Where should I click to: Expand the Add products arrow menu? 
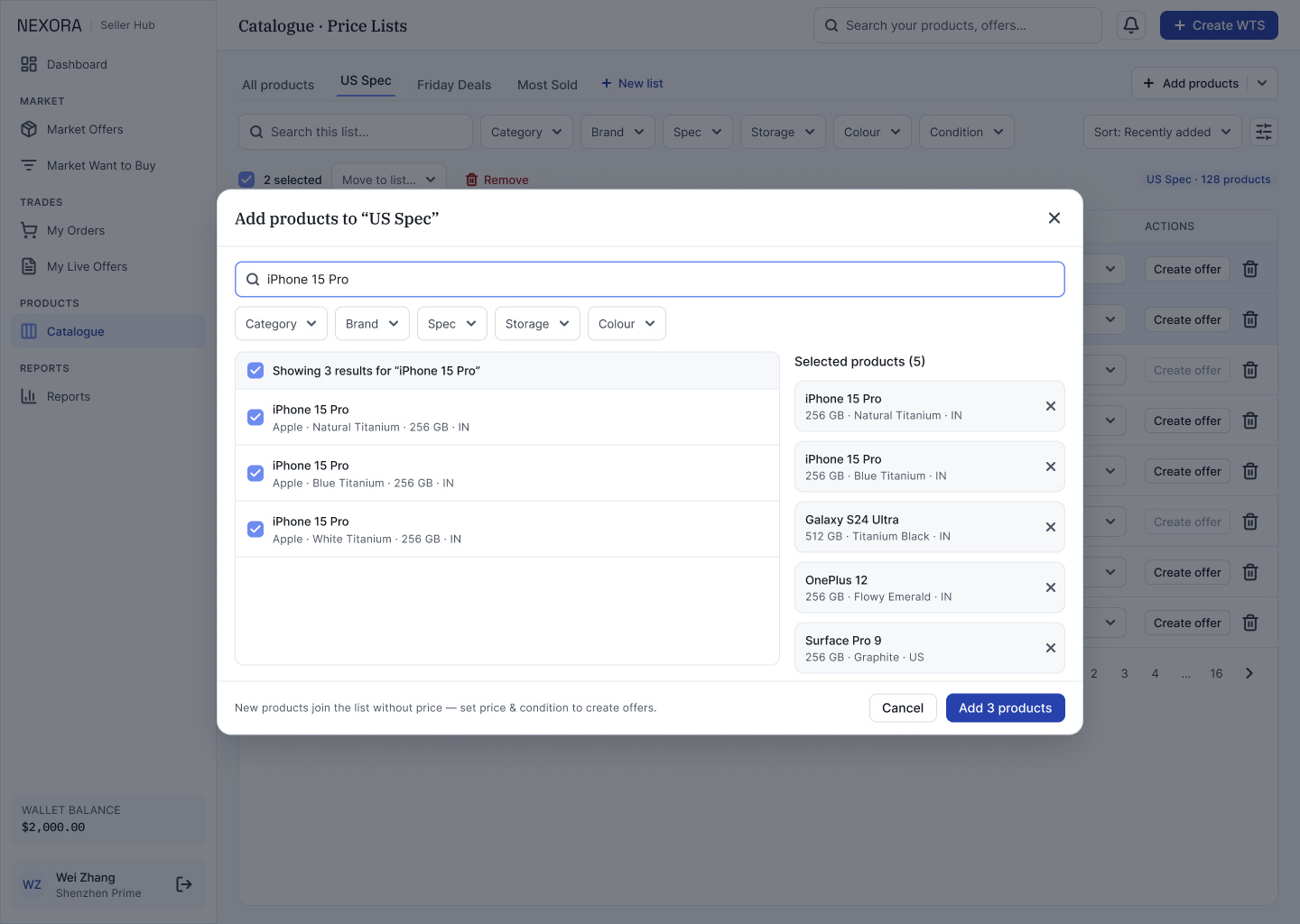coord(1262,83)
